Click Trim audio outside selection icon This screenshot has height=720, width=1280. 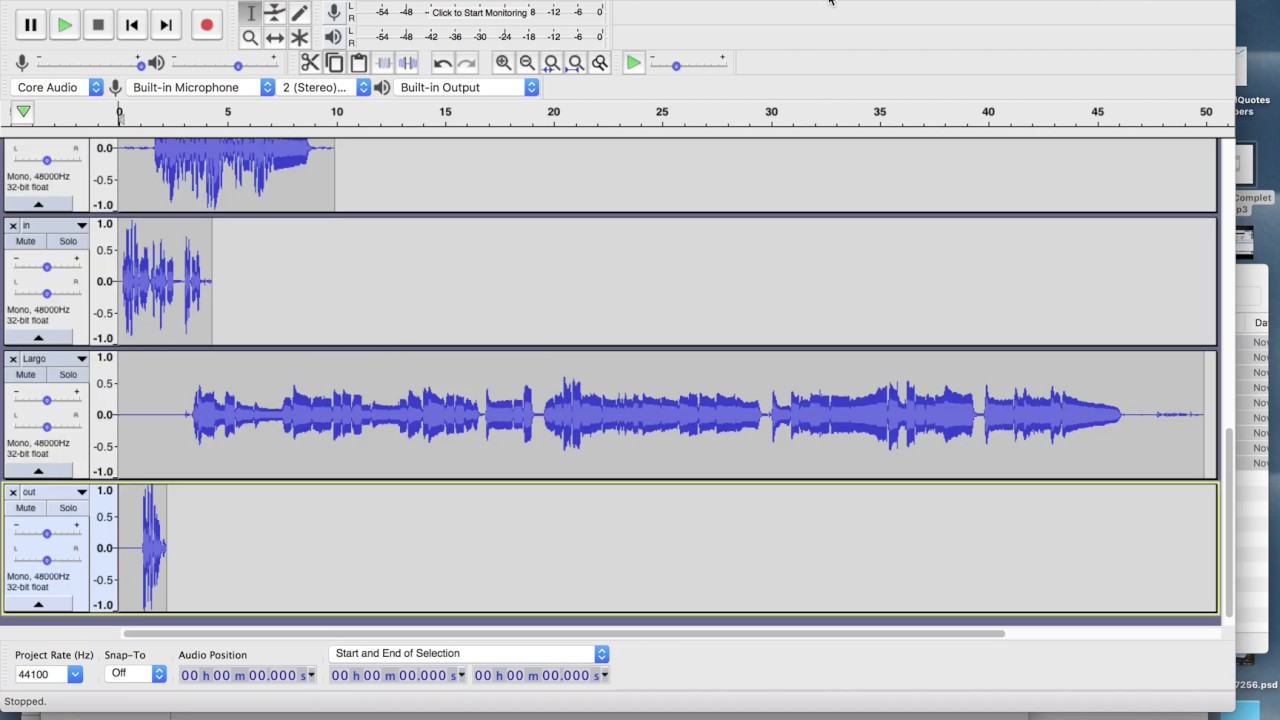point(383,63)
